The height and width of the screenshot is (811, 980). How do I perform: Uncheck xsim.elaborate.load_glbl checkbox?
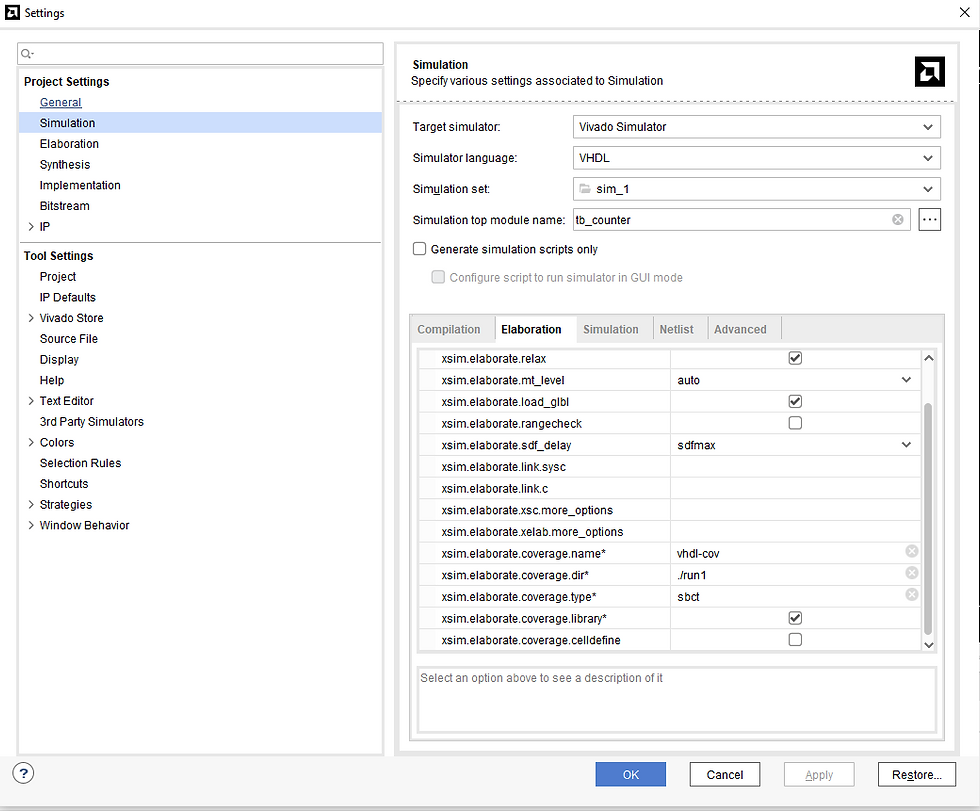795,401
